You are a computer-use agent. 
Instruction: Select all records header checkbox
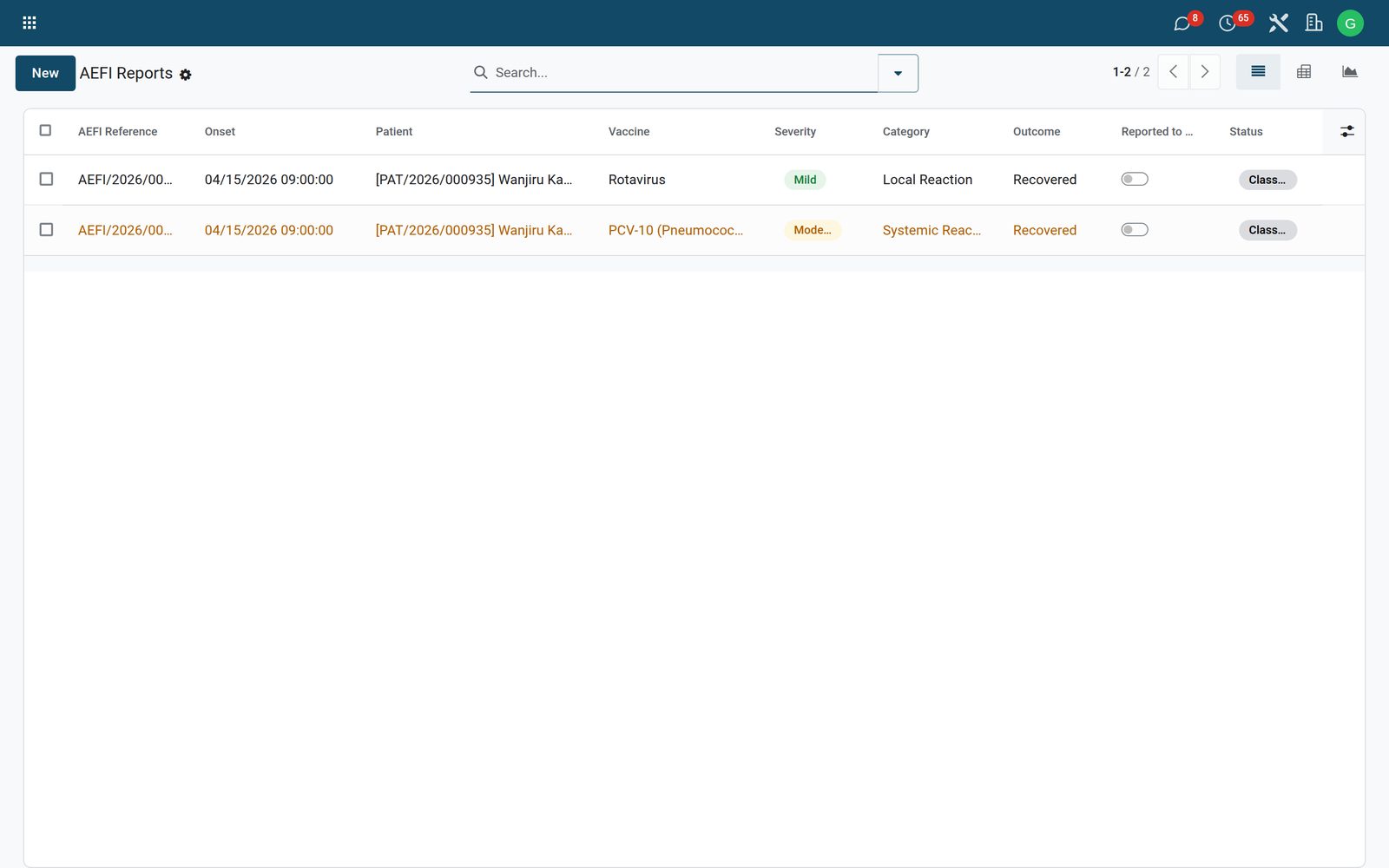point(46,130)
